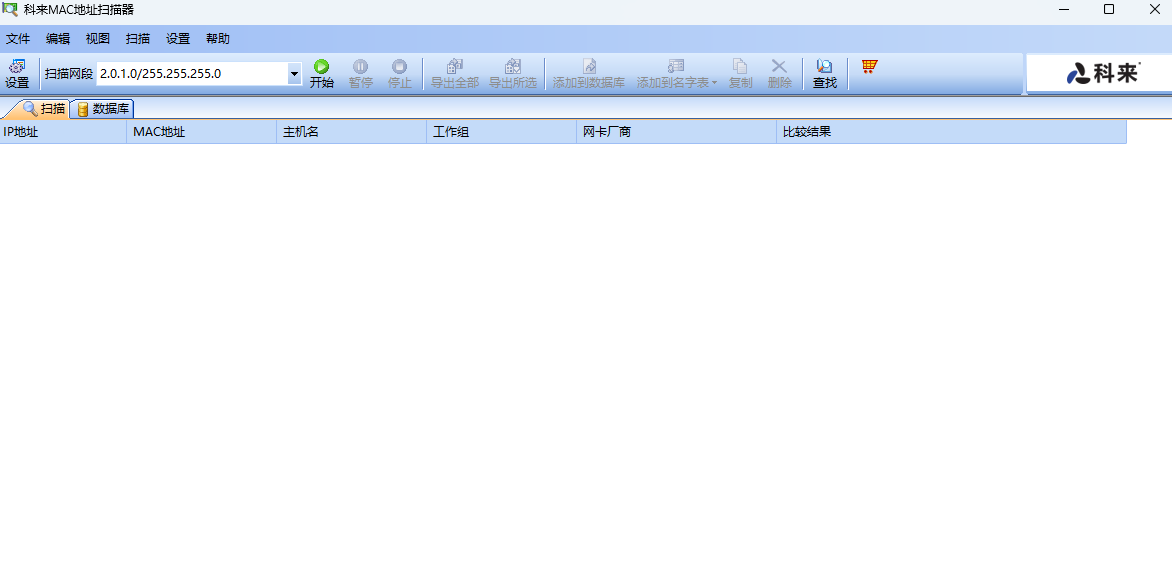The height and width of the screenshot is (586, 1172).
Task: Pause the scan with 暂停
Action: 360,74
